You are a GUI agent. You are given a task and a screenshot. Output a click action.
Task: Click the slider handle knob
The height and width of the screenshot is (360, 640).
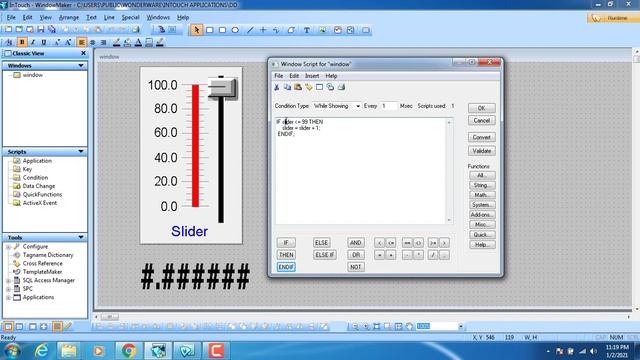pos(222,88)
